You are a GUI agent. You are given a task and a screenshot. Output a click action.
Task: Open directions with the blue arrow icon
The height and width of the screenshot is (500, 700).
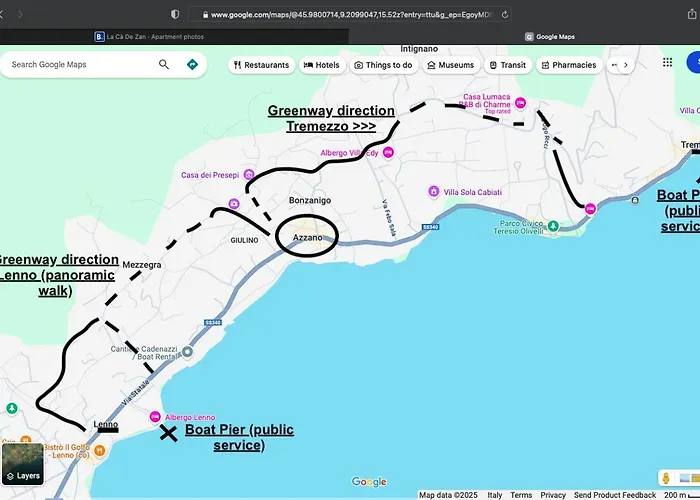[x=192, y=64]
